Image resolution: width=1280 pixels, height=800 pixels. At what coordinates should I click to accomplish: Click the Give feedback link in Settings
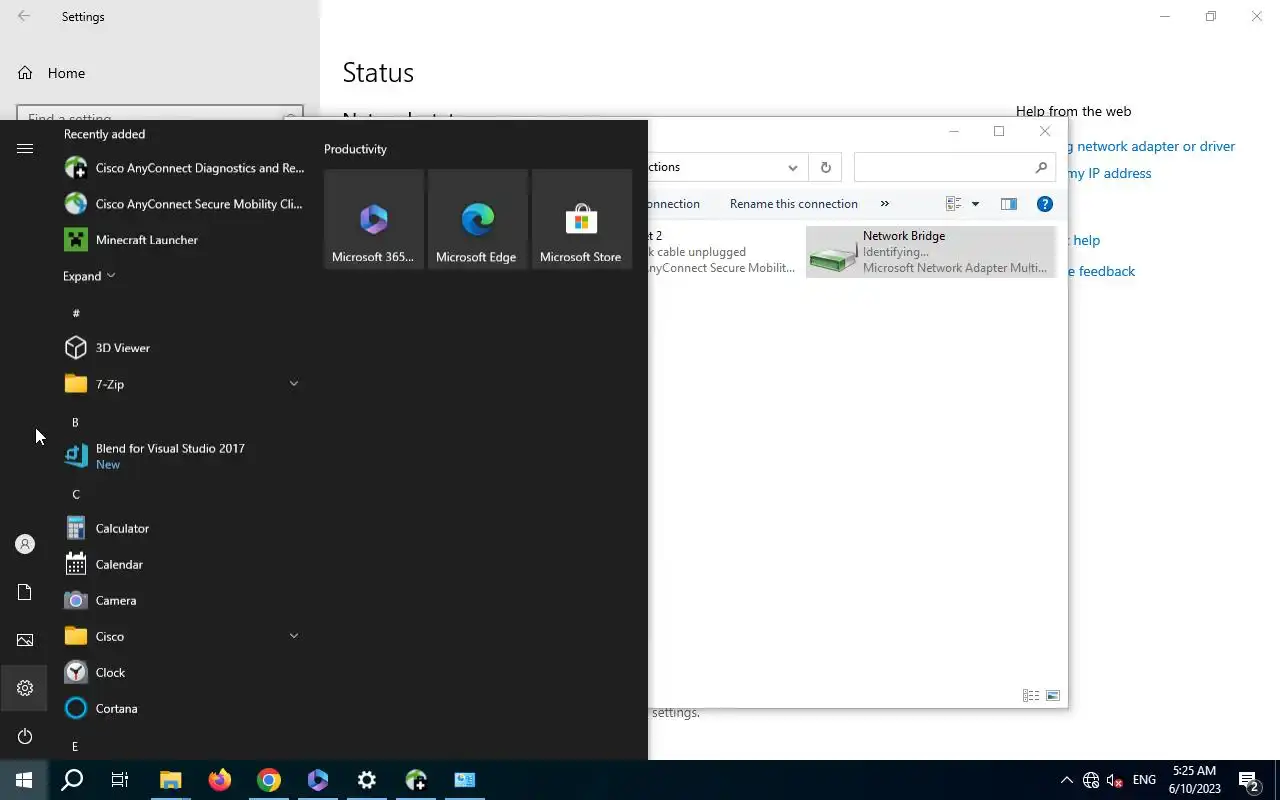(x=1101, y=271)
